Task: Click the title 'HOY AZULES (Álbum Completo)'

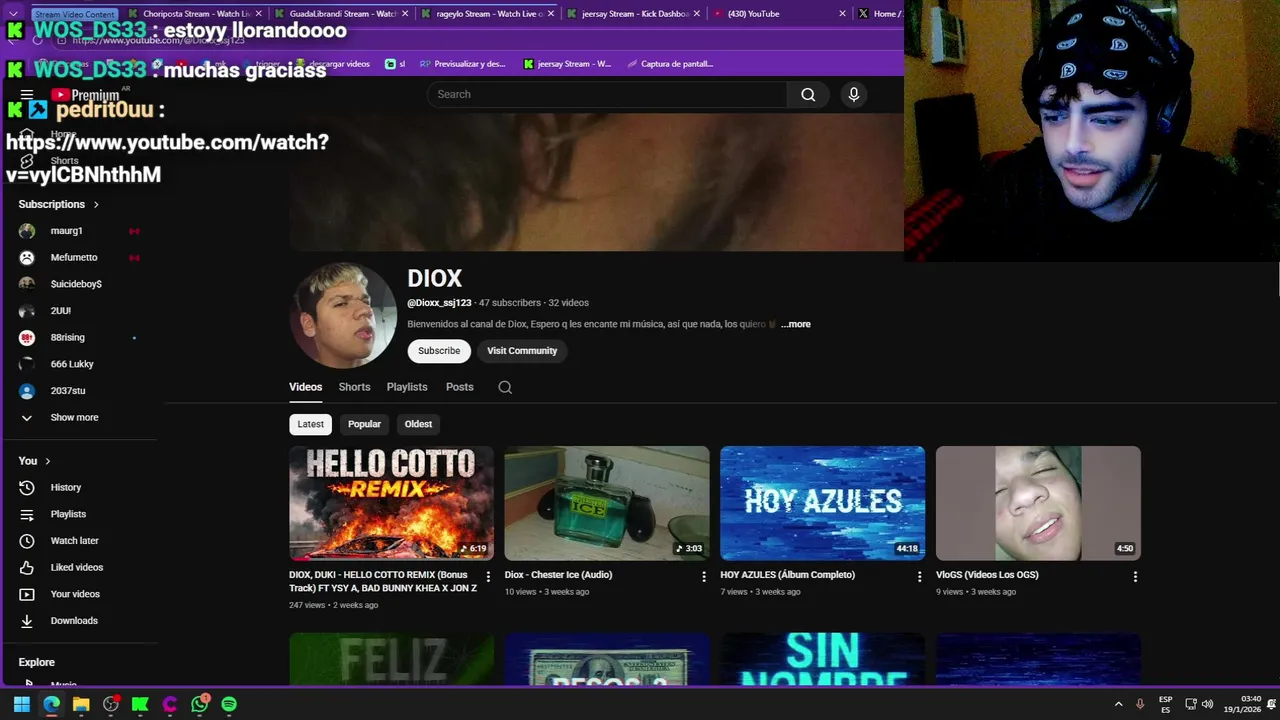Action: coord(788,575)
